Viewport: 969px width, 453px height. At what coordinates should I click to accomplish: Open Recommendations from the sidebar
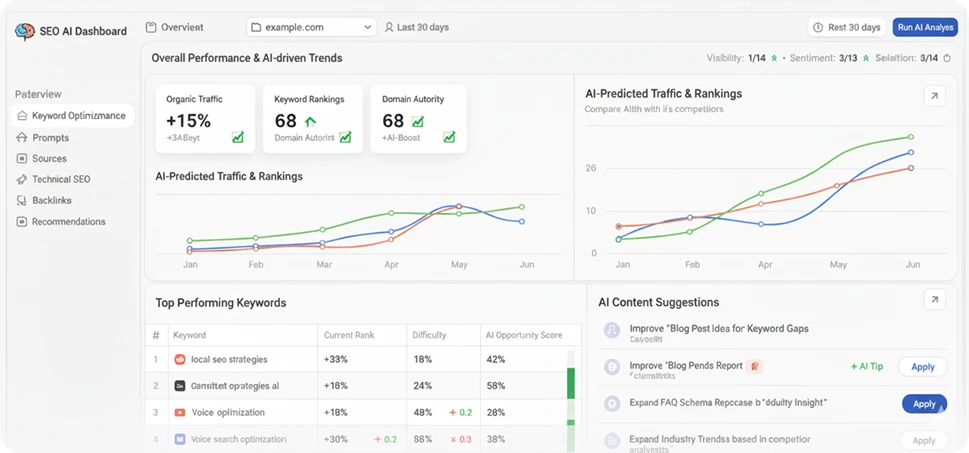click(68, 222)
